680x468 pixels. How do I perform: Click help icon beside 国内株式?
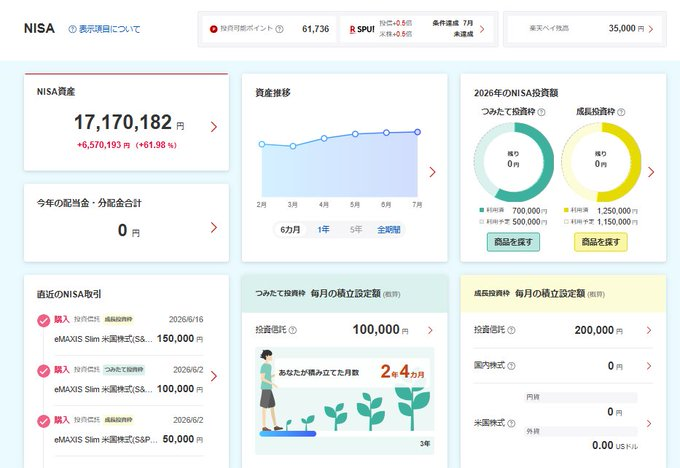511,366
